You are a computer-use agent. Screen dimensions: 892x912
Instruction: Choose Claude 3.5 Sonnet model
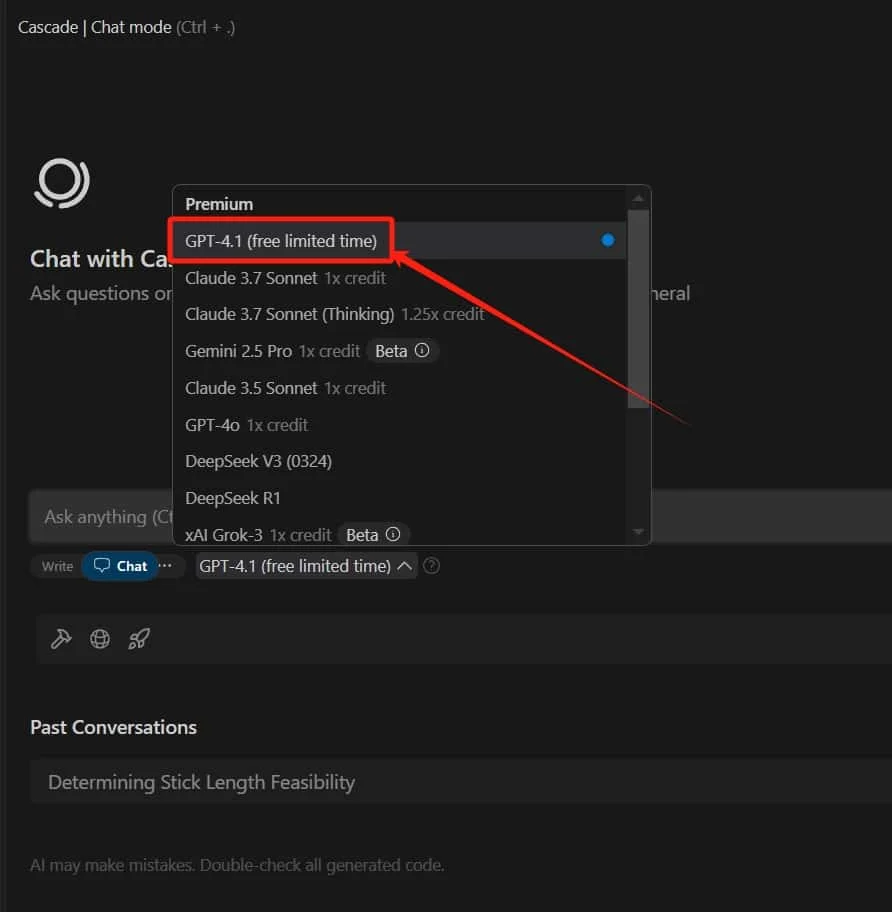click(400, 388)
